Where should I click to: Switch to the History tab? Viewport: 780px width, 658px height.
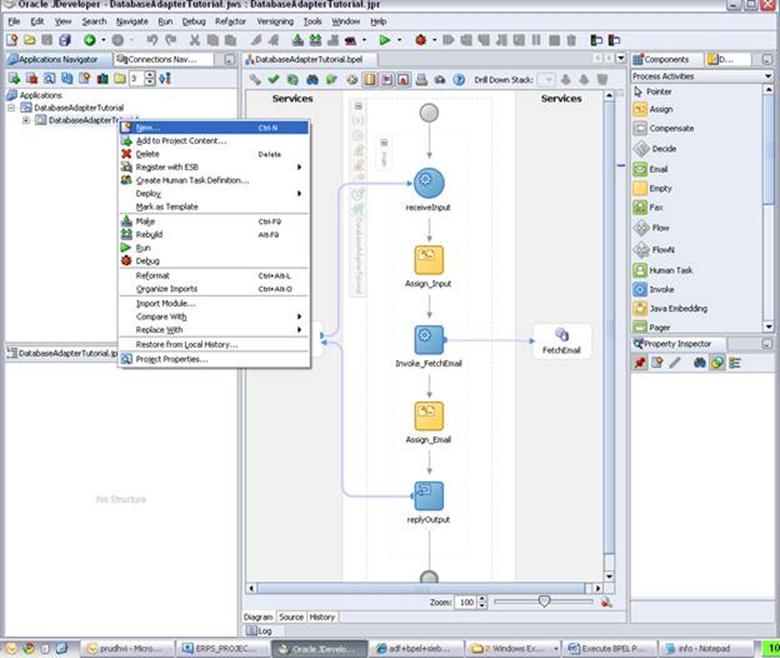click(x=322, y=617)
